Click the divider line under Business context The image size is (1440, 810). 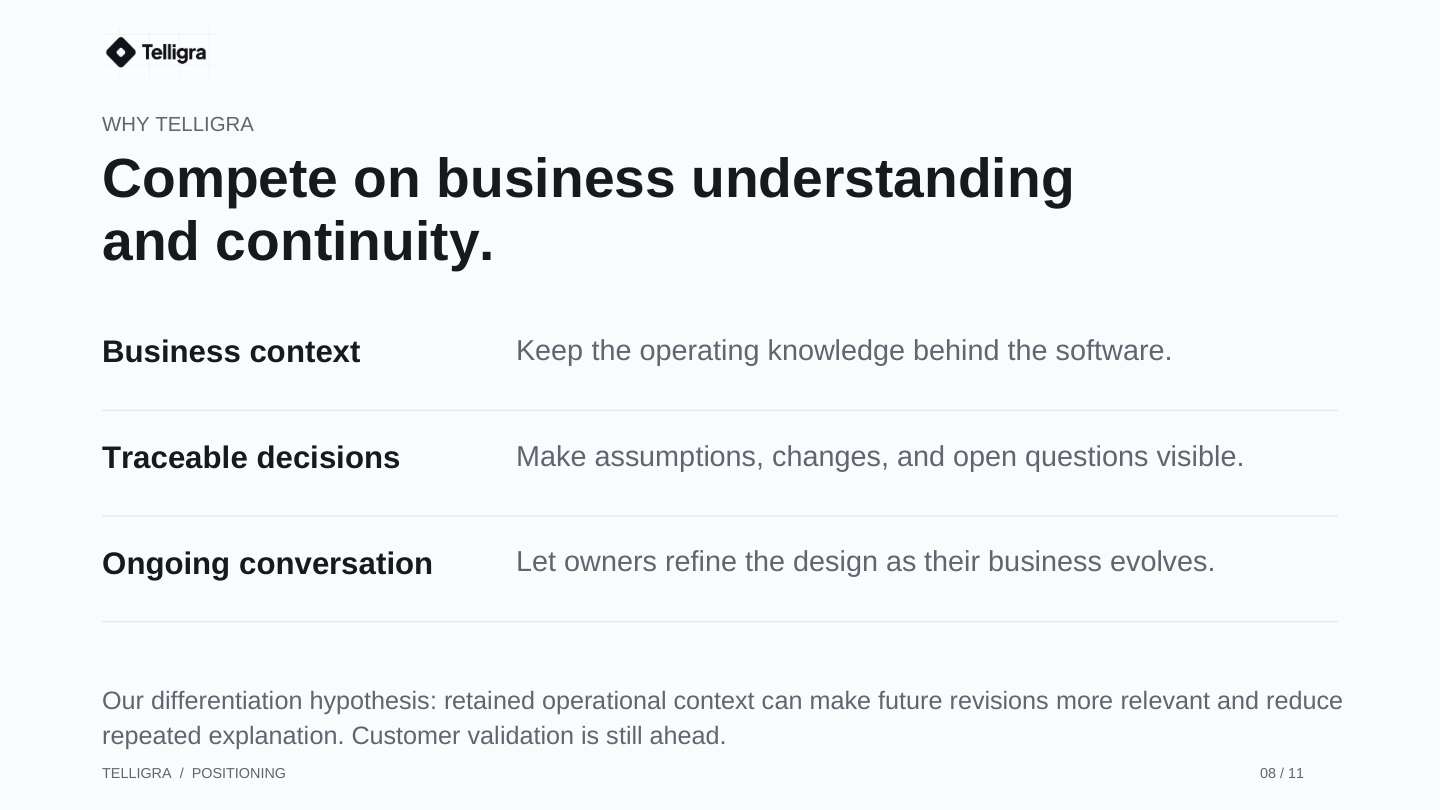tap(720, 410)
